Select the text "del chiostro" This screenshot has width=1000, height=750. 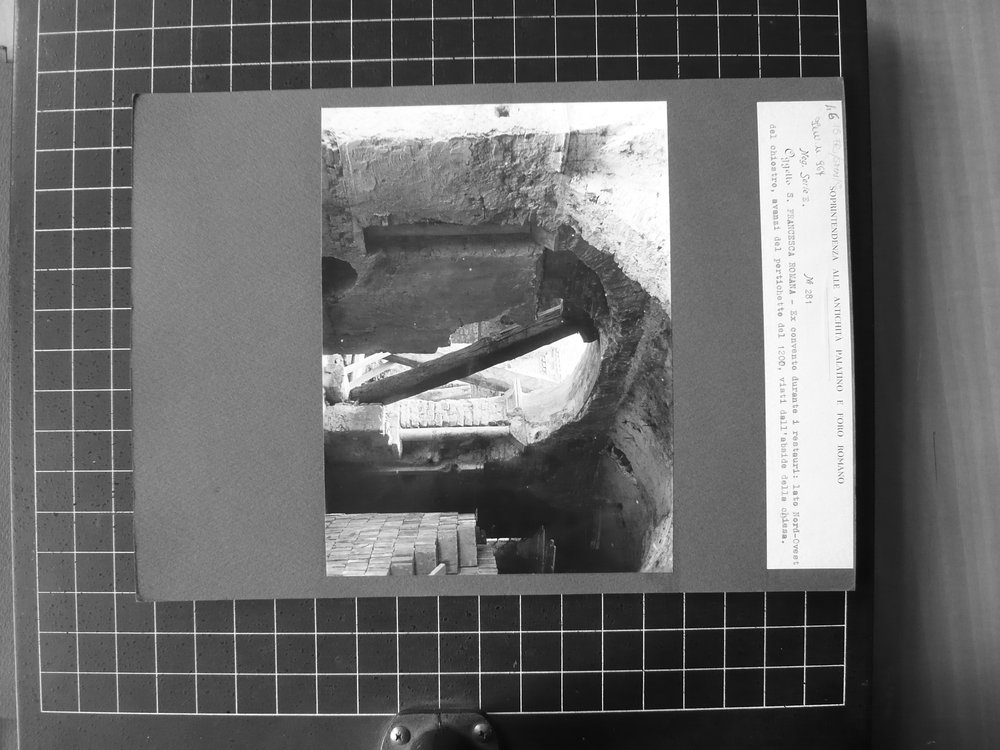pos(773,156)
